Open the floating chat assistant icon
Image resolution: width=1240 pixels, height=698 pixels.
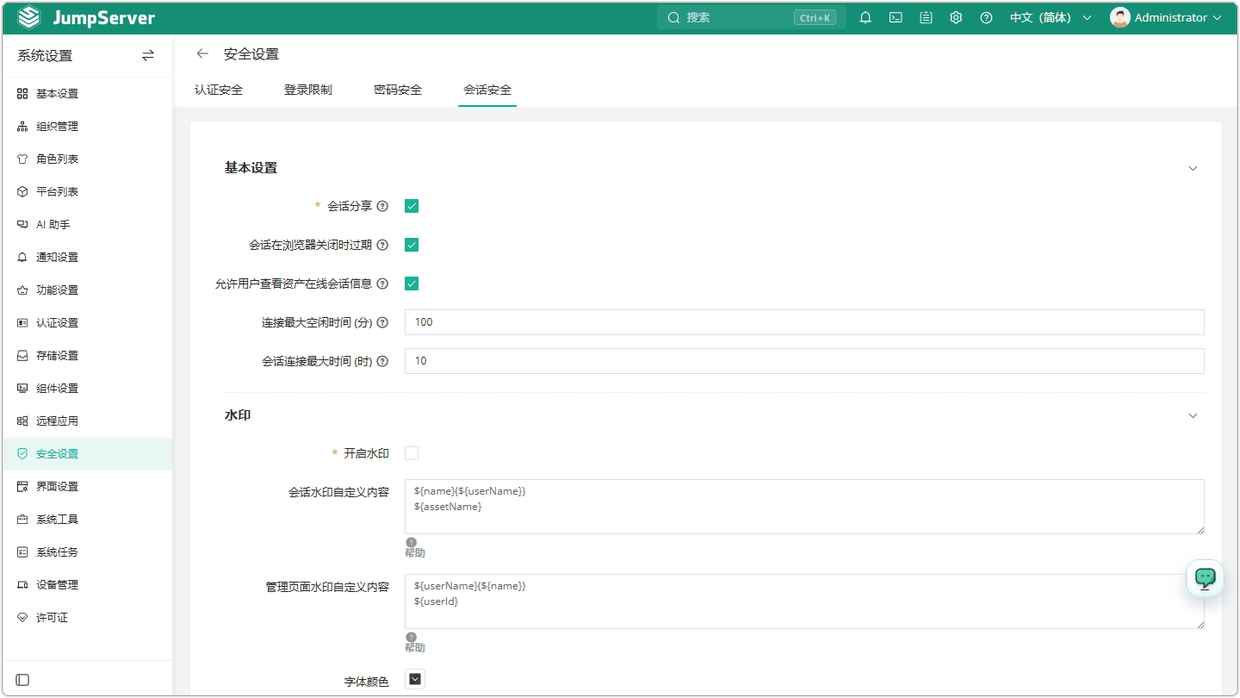click(x=1205, y=578)
